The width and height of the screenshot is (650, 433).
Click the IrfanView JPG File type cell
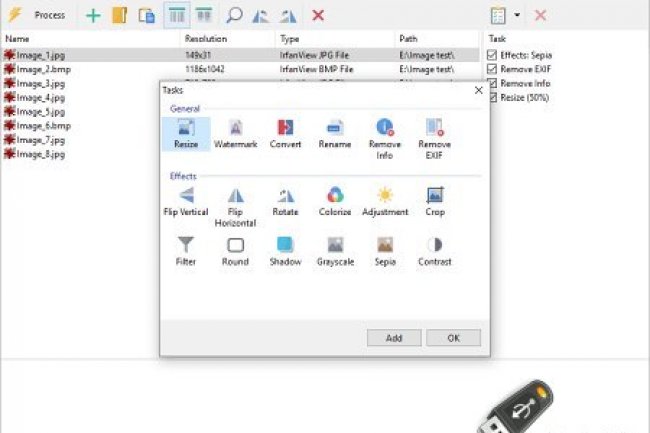(x=314, y=55)
